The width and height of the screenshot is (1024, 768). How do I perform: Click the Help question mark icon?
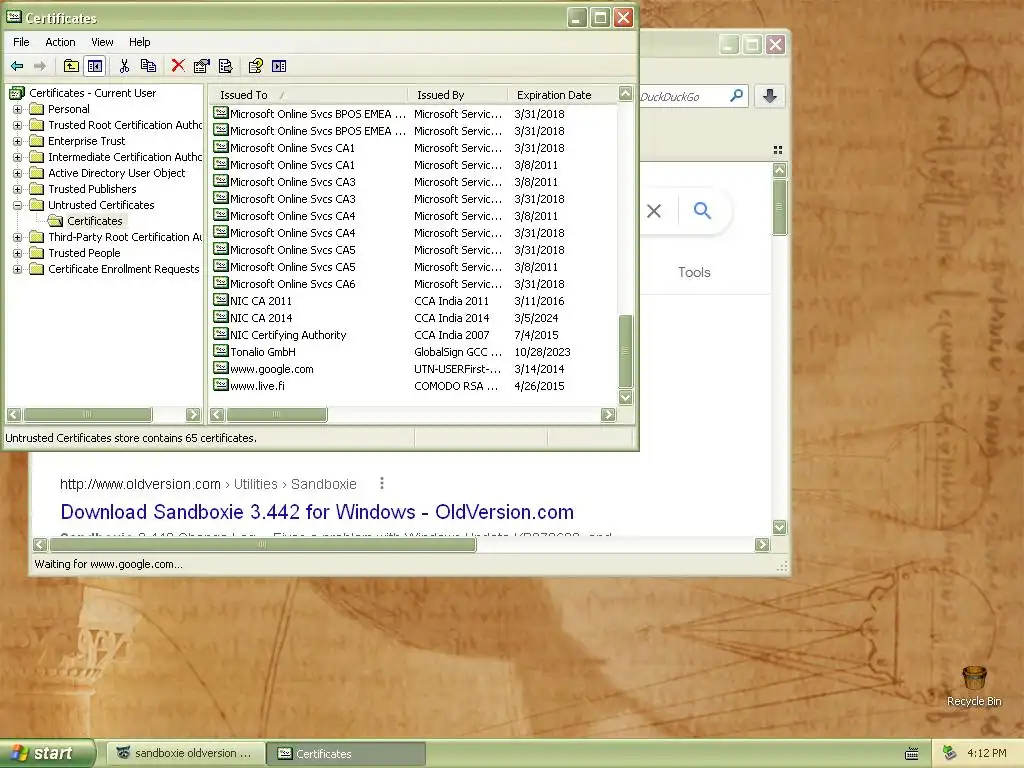pos(255,66)
